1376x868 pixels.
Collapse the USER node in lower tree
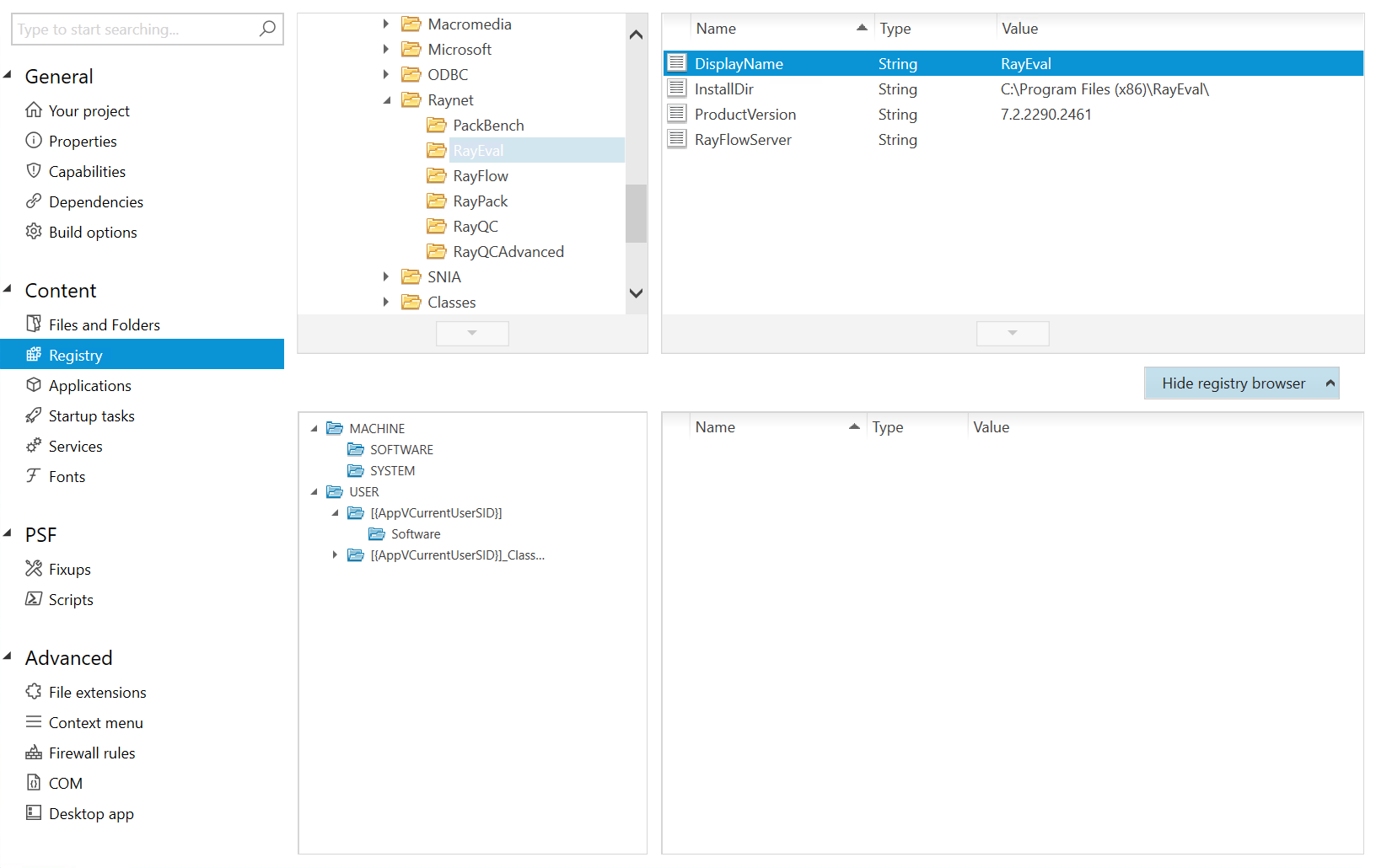[x=315, y=491]
